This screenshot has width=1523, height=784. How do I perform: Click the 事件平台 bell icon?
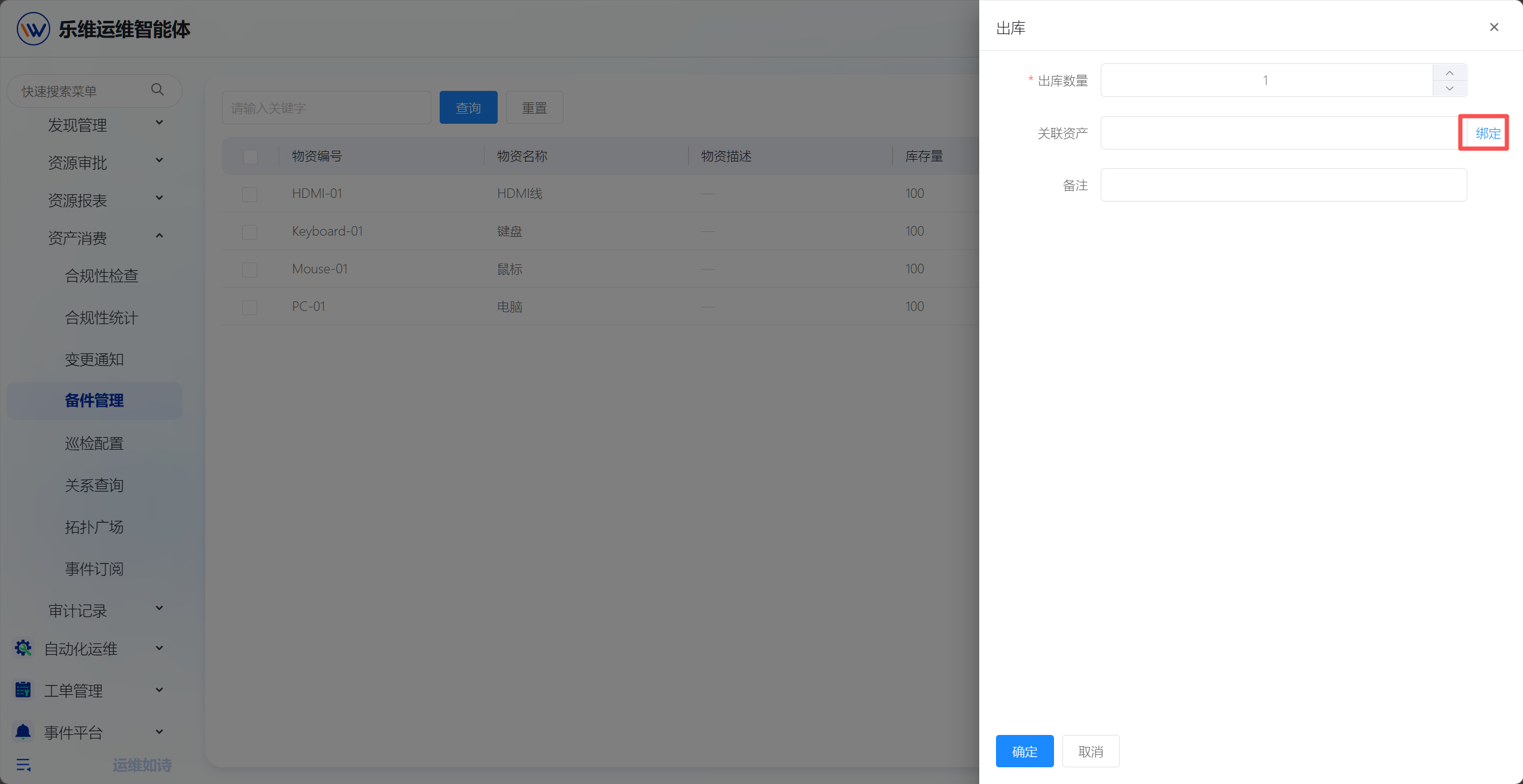[x=23, y=731]
